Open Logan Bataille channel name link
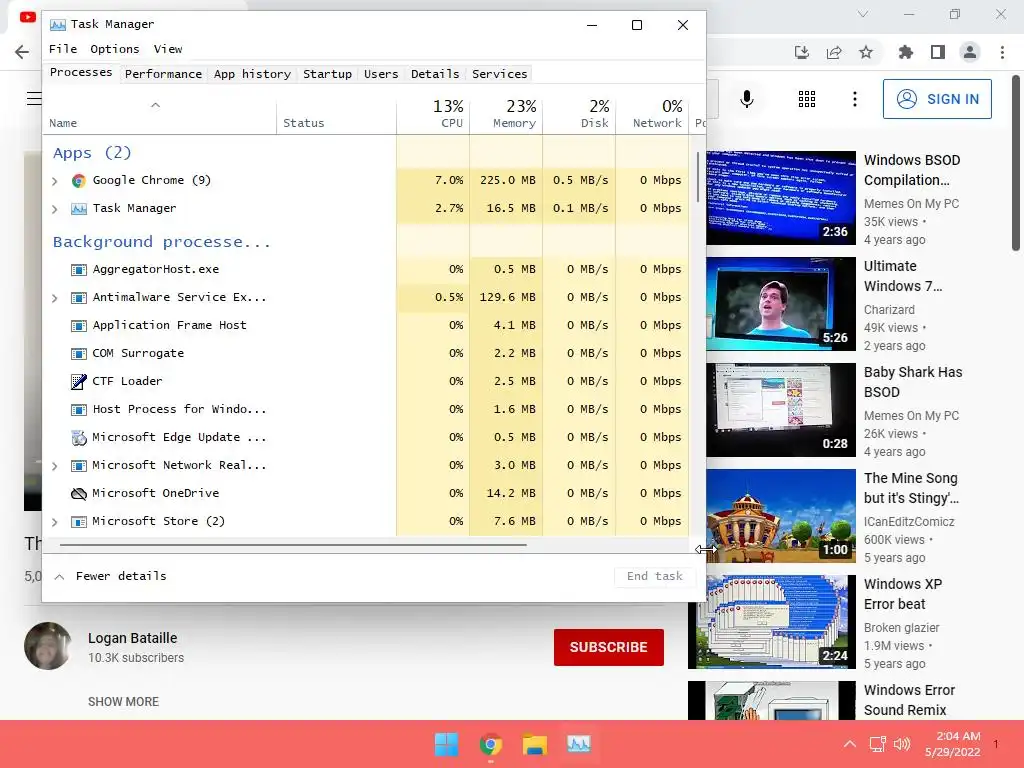 point(133,638)
